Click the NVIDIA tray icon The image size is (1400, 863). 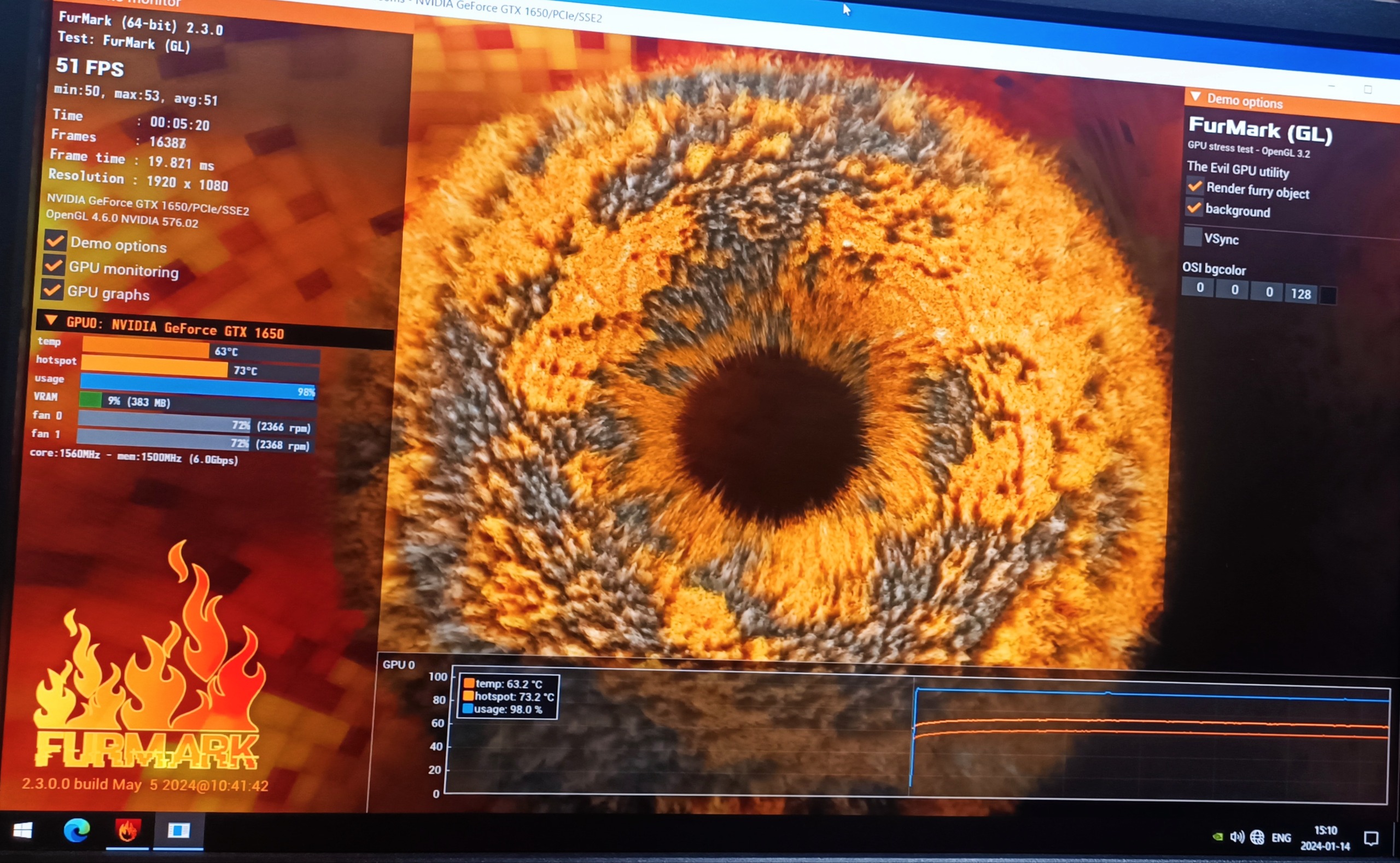(x=1217, y=837)
